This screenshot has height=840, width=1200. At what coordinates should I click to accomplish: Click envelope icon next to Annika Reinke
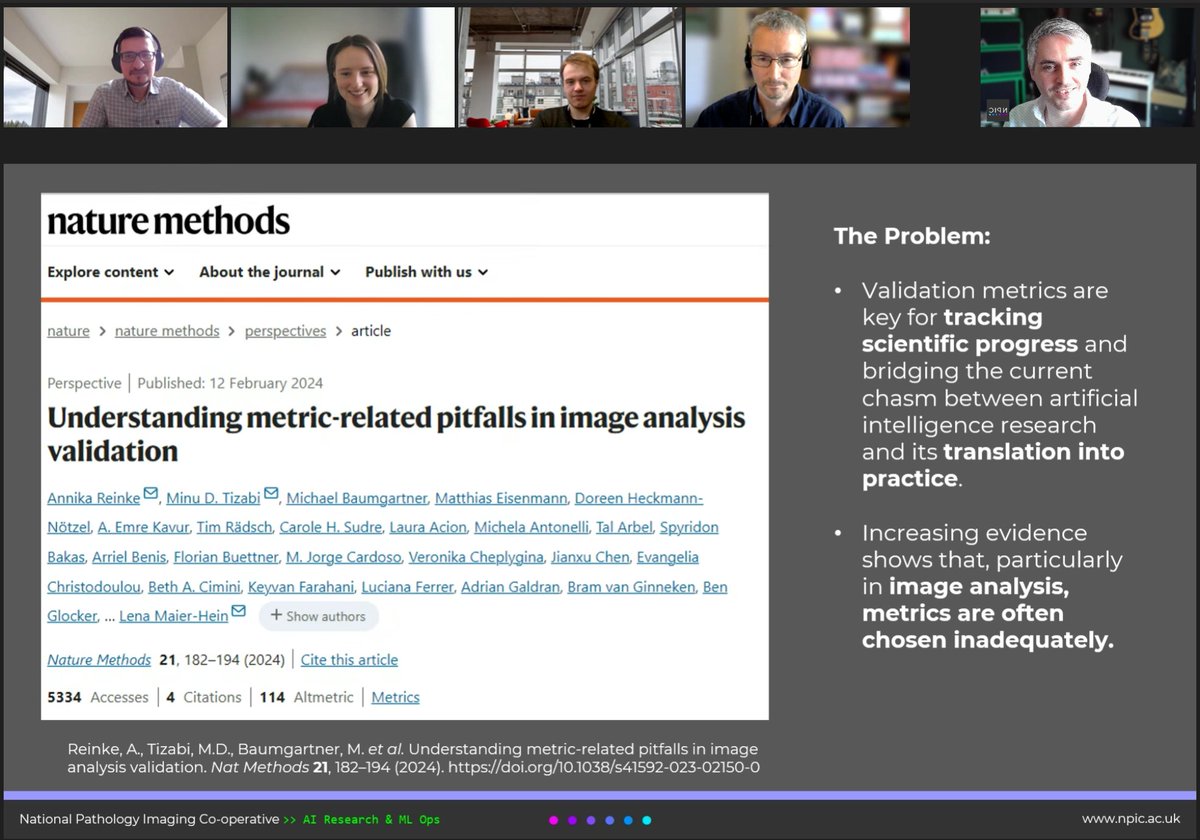(151, 492)
